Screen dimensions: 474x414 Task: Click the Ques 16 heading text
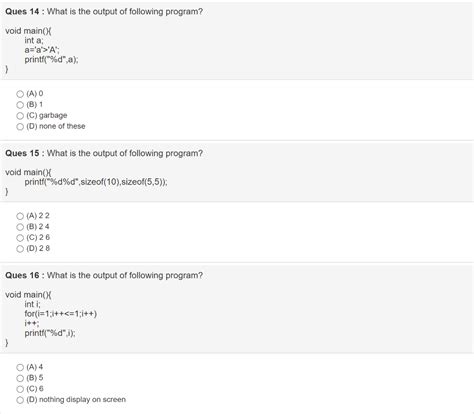(x=104, y=275)
